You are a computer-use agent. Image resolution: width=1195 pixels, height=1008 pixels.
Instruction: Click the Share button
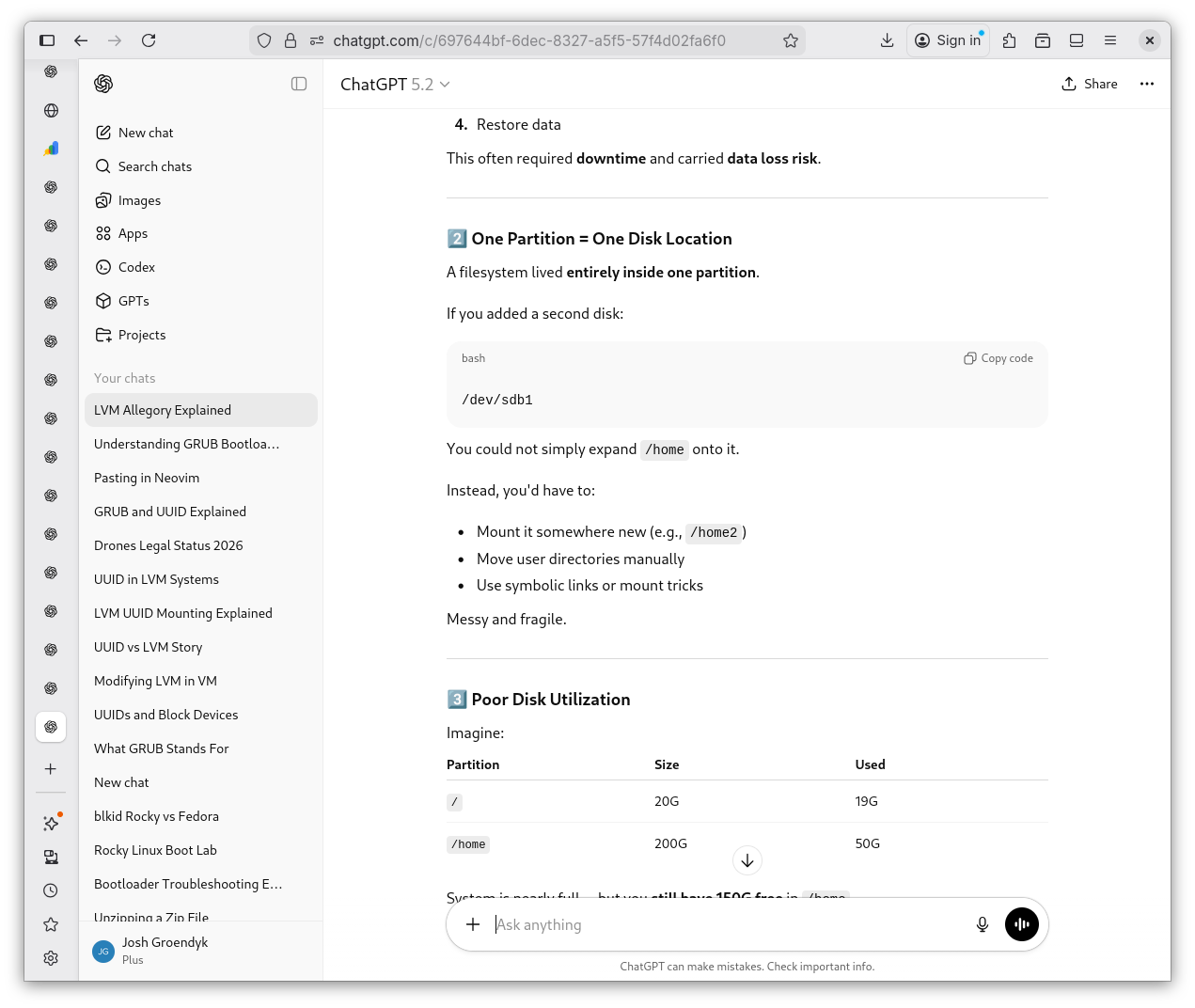[x=1089, y=84]
